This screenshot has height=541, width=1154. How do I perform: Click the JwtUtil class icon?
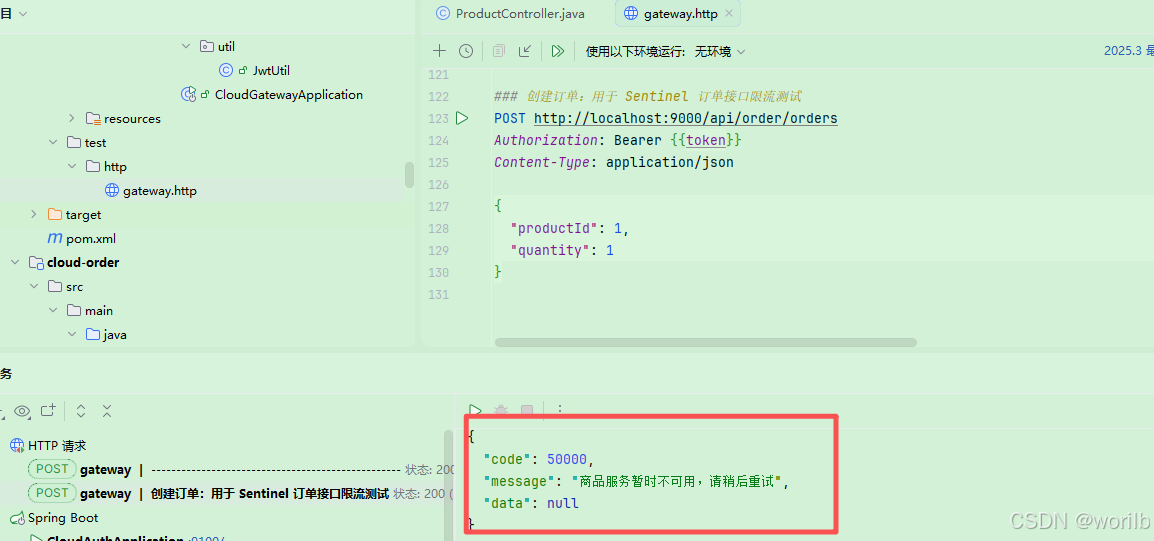[226, 71]
